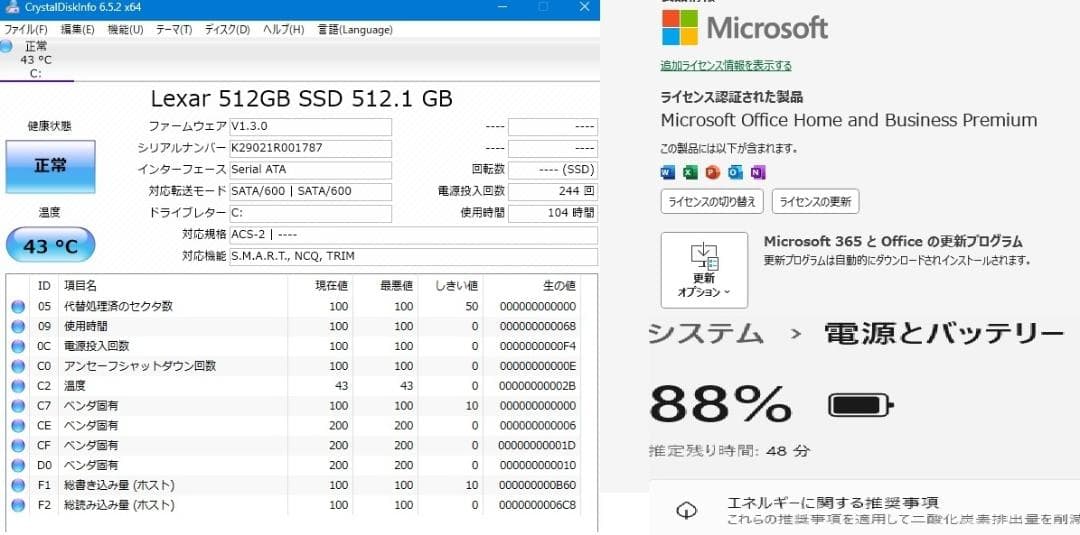
Task: Select the アンセーフシャットダウン回数 row
Action: click(295, 366)
